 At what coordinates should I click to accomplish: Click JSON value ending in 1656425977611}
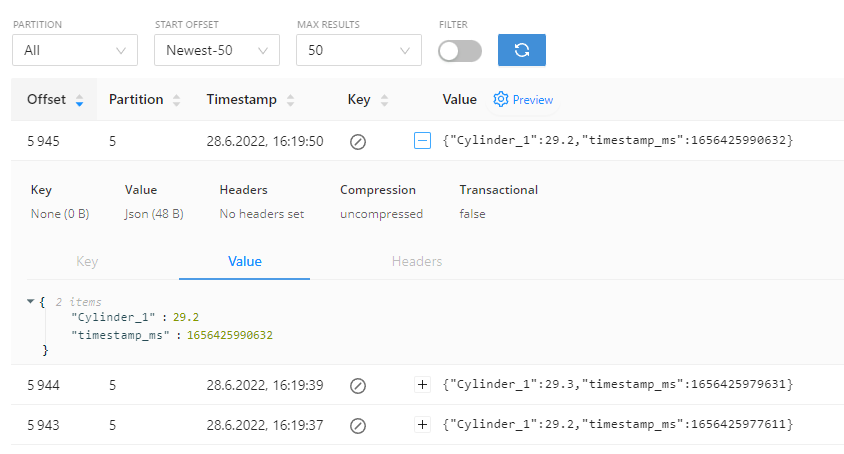[x=618, y=424]
